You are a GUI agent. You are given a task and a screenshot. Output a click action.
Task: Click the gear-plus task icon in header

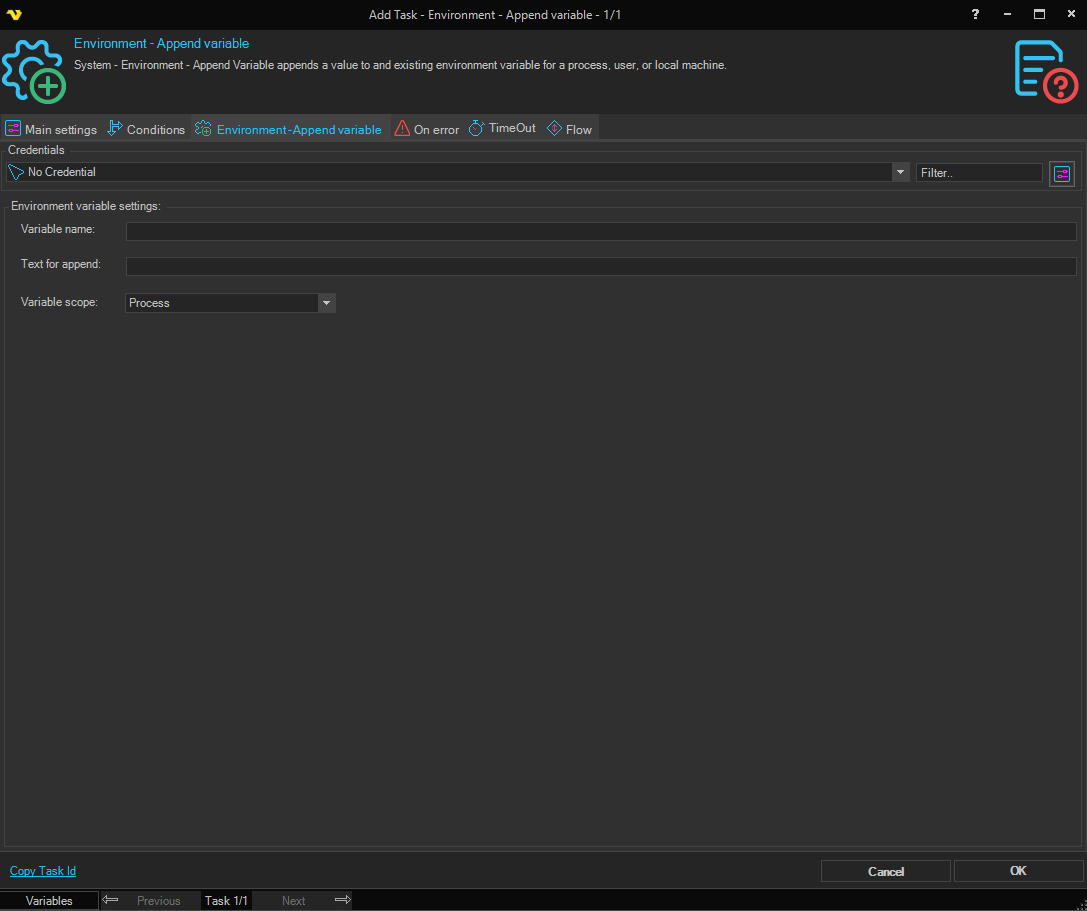33,72
